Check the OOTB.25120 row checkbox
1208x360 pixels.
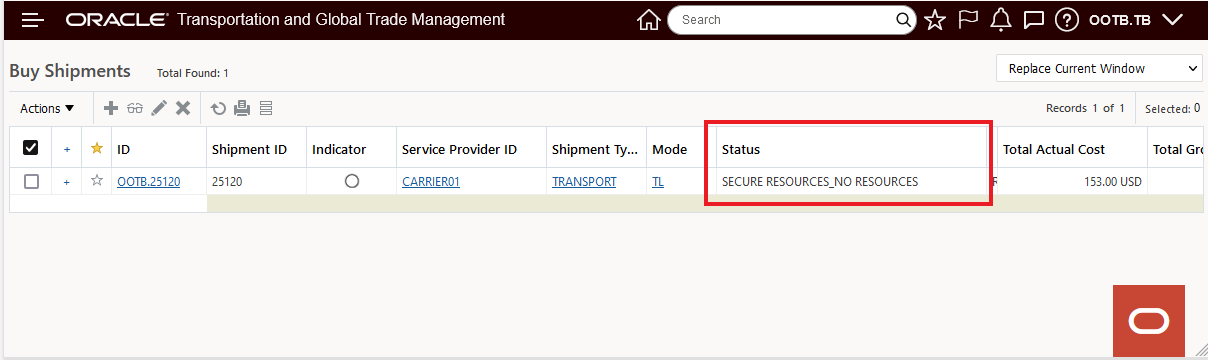[x=31, y=181]
